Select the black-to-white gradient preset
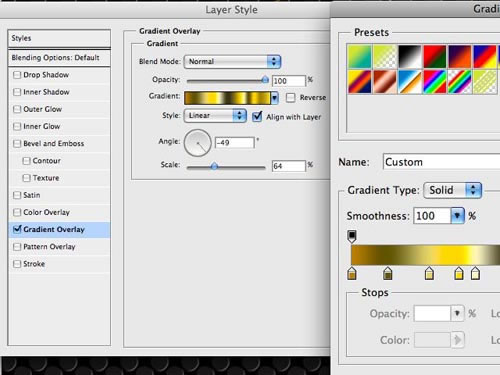500x375 pixels. click(x=410, y=57)
